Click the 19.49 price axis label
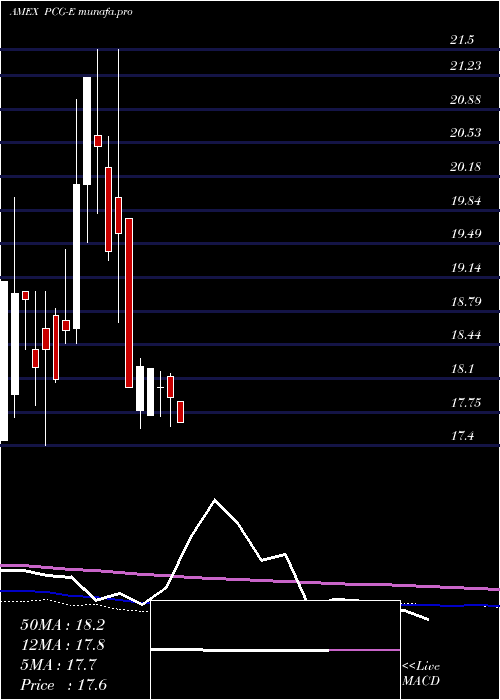500x700 pixels. point(466,234)
